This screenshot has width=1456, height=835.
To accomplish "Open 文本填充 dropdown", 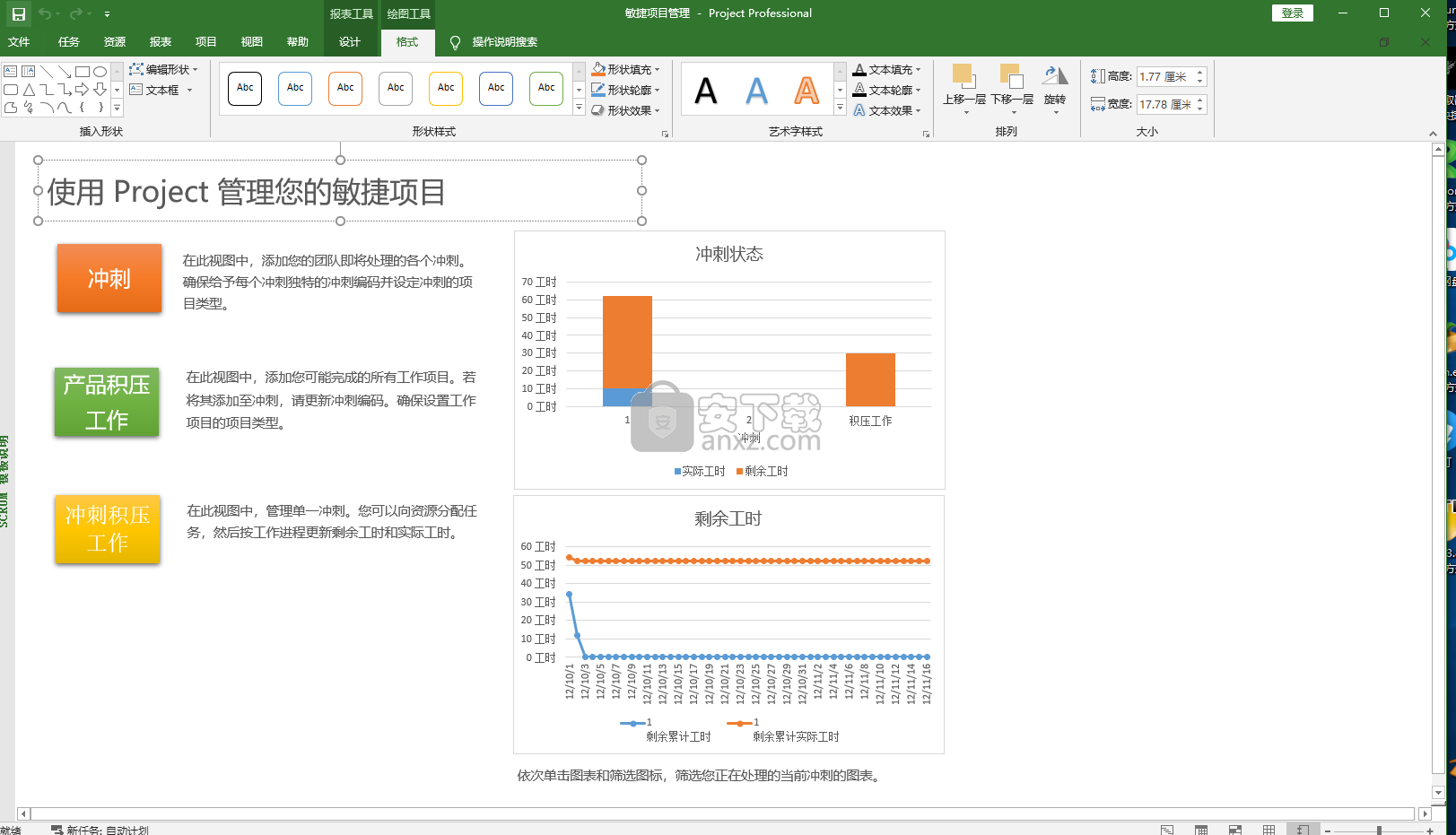I will point(886,69).
